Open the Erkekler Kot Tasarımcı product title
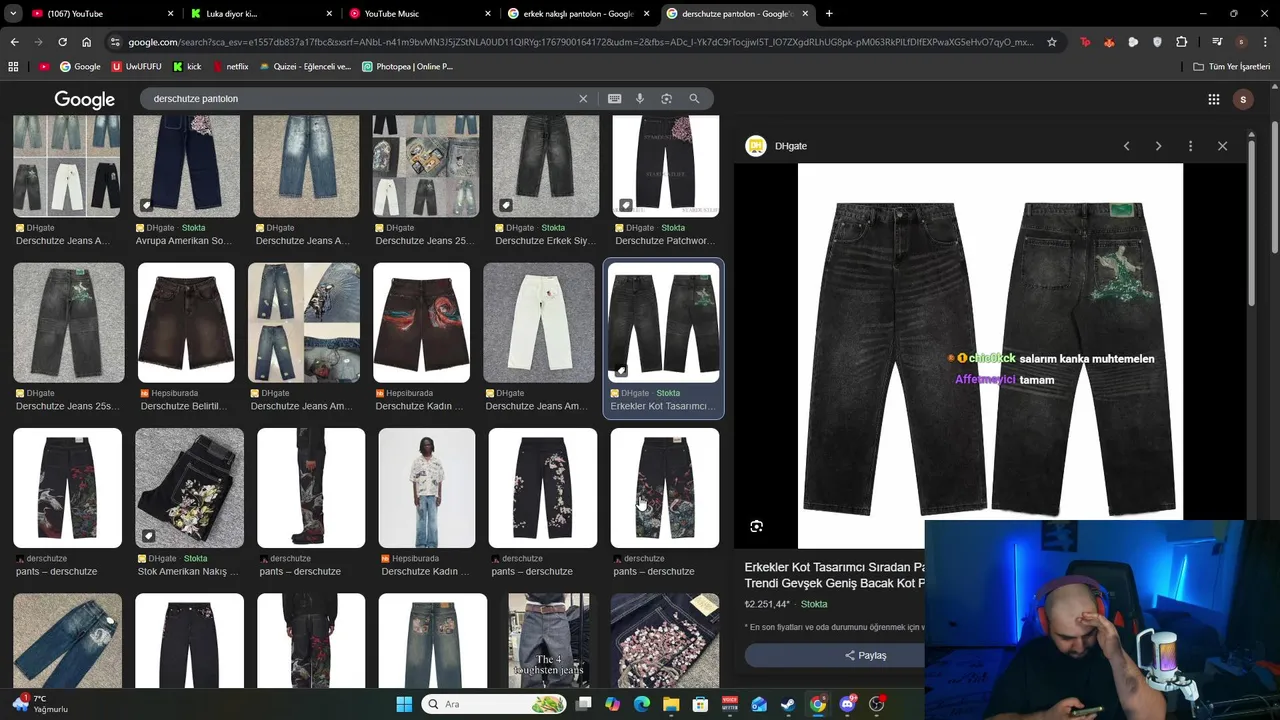1280x720 pixels. coord(834,575)
